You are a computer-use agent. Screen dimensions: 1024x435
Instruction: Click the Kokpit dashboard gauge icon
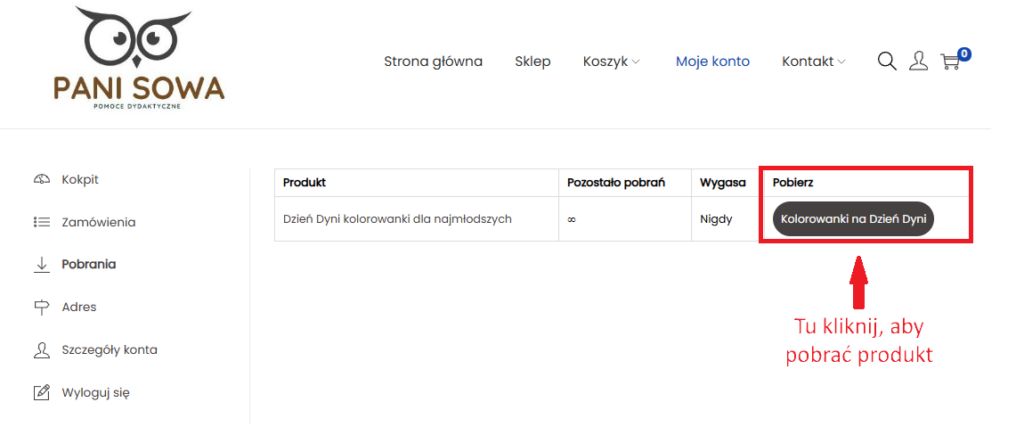[x=42, y=180]
